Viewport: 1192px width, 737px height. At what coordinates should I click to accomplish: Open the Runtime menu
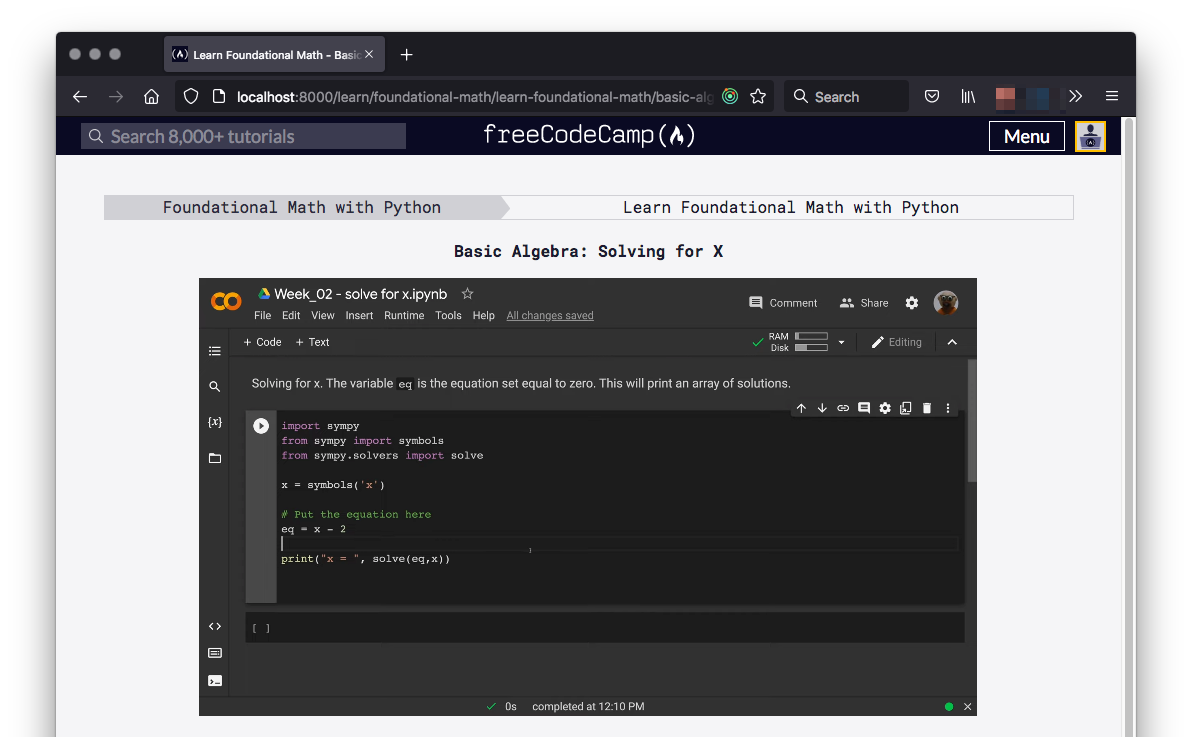[404, 315]
